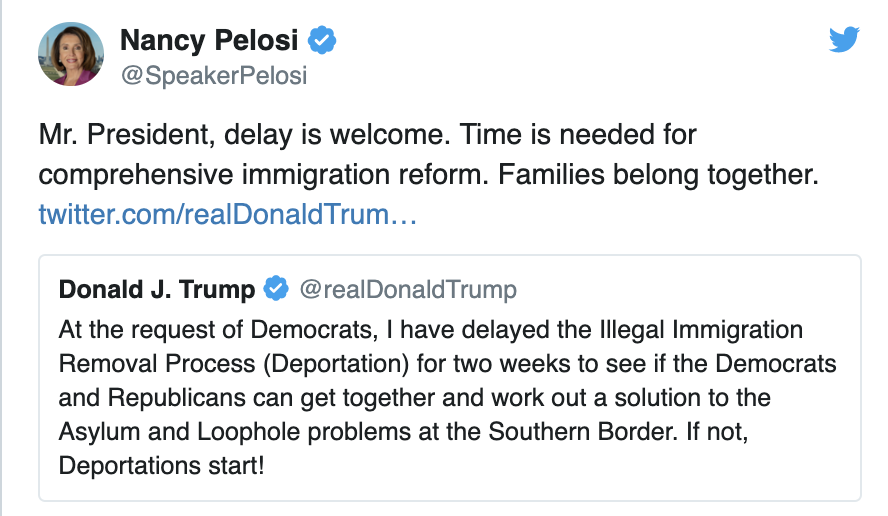Open the Nancy Pelosi display name
The width and height of the screenshot is (888, 516).
click(210, 40)
